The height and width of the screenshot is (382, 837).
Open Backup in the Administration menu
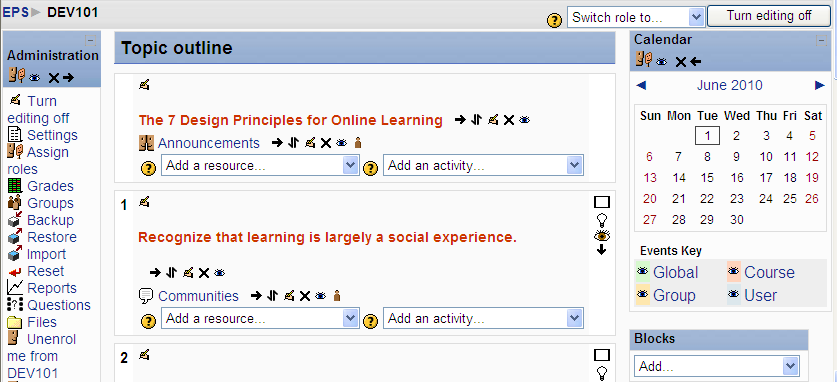tap(50, 220)
